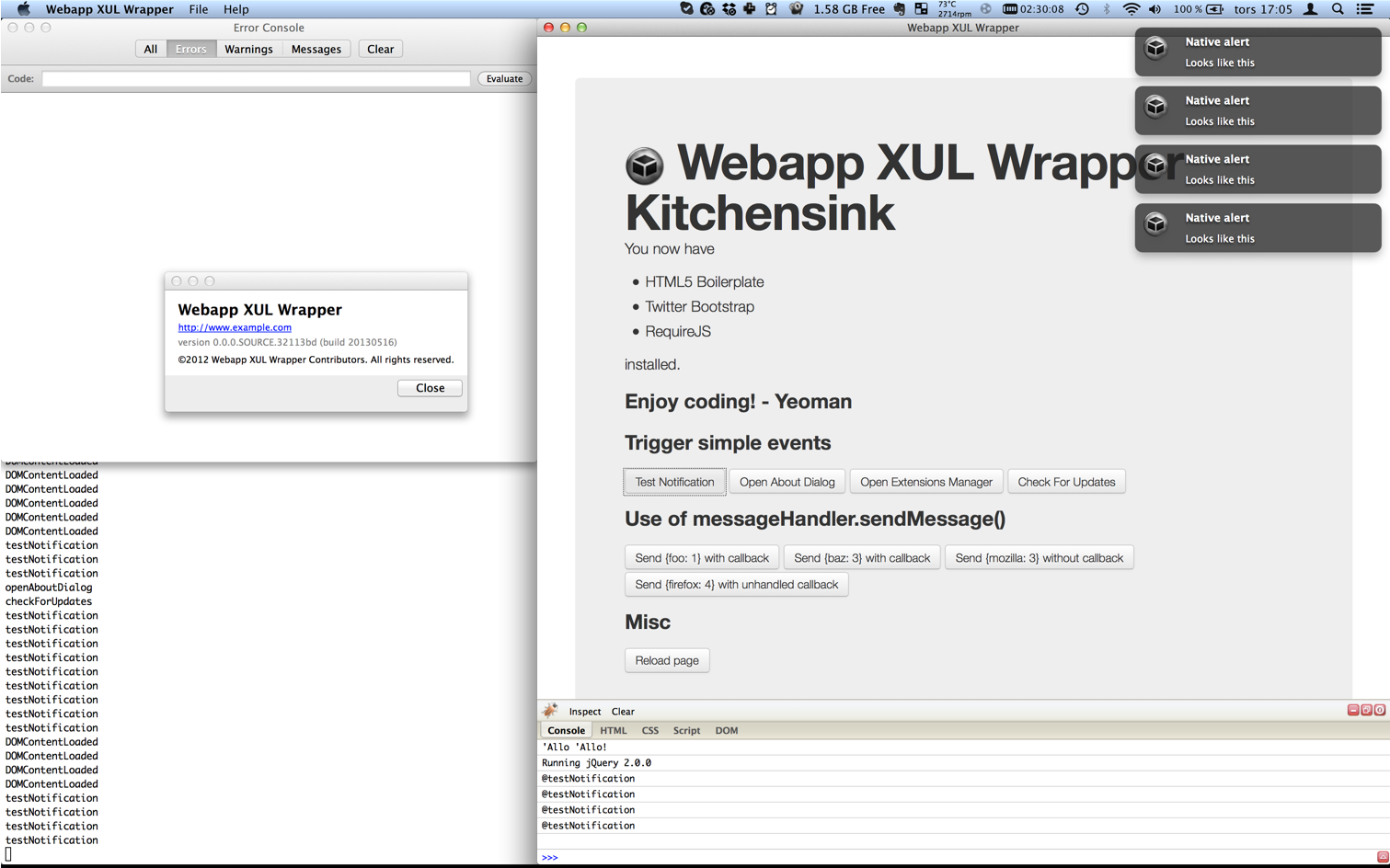Click the Open About Dialog button
1390x868 pixels.
tap(787, 482)
